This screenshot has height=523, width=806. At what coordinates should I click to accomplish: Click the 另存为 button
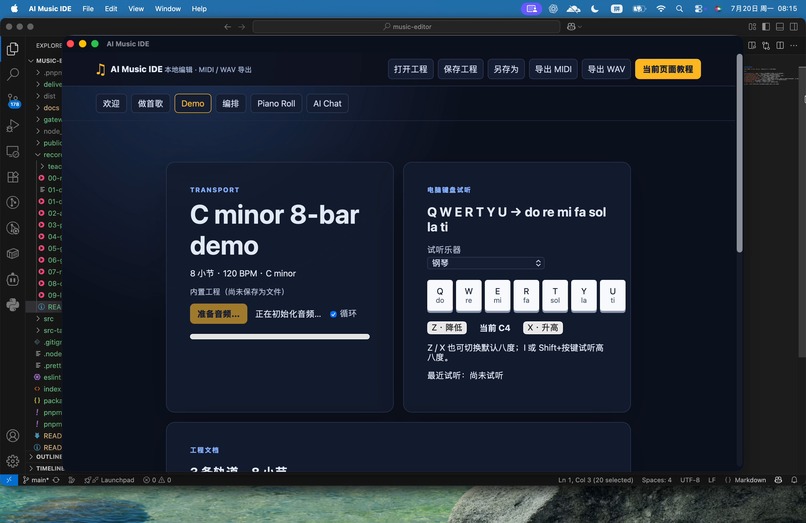[x=506, y=69]
